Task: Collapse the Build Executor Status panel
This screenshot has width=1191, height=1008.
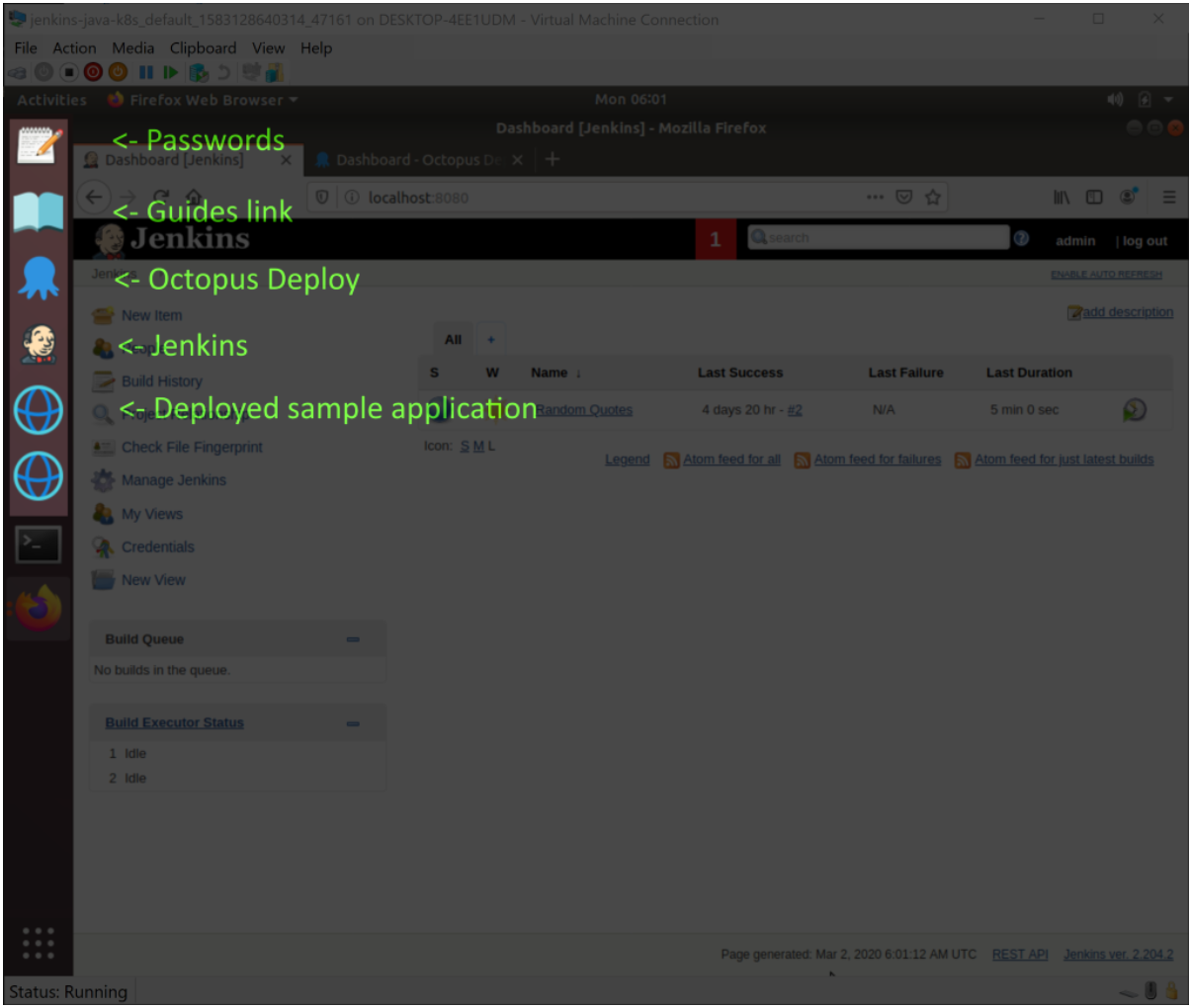Action: (x=353, y=723)
